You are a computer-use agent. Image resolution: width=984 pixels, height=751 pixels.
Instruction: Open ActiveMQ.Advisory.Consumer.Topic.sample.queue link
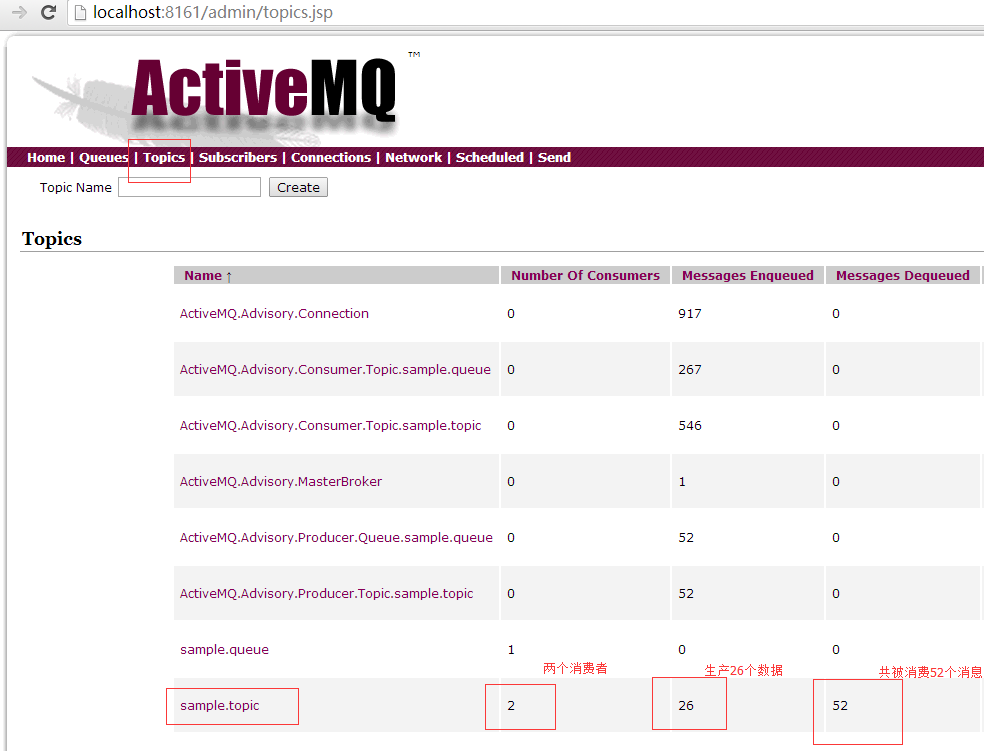point(335,370)
